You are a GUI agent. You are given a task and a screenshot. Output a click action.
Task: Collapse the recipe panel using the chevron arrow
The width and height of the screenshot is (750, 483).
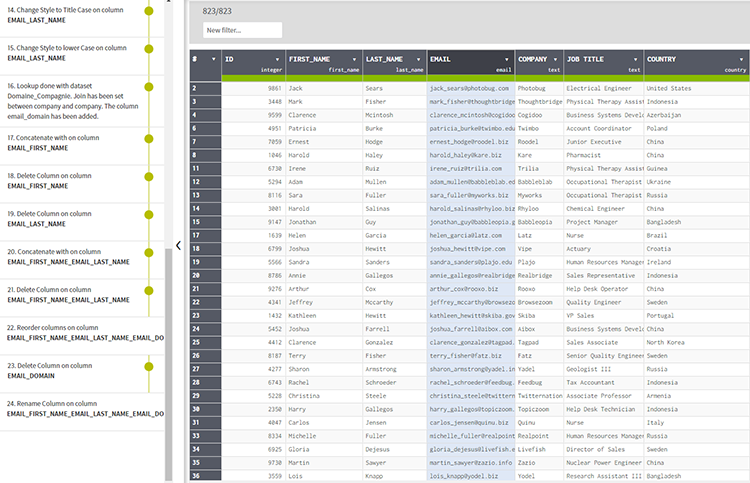click(x=177, y=245)
